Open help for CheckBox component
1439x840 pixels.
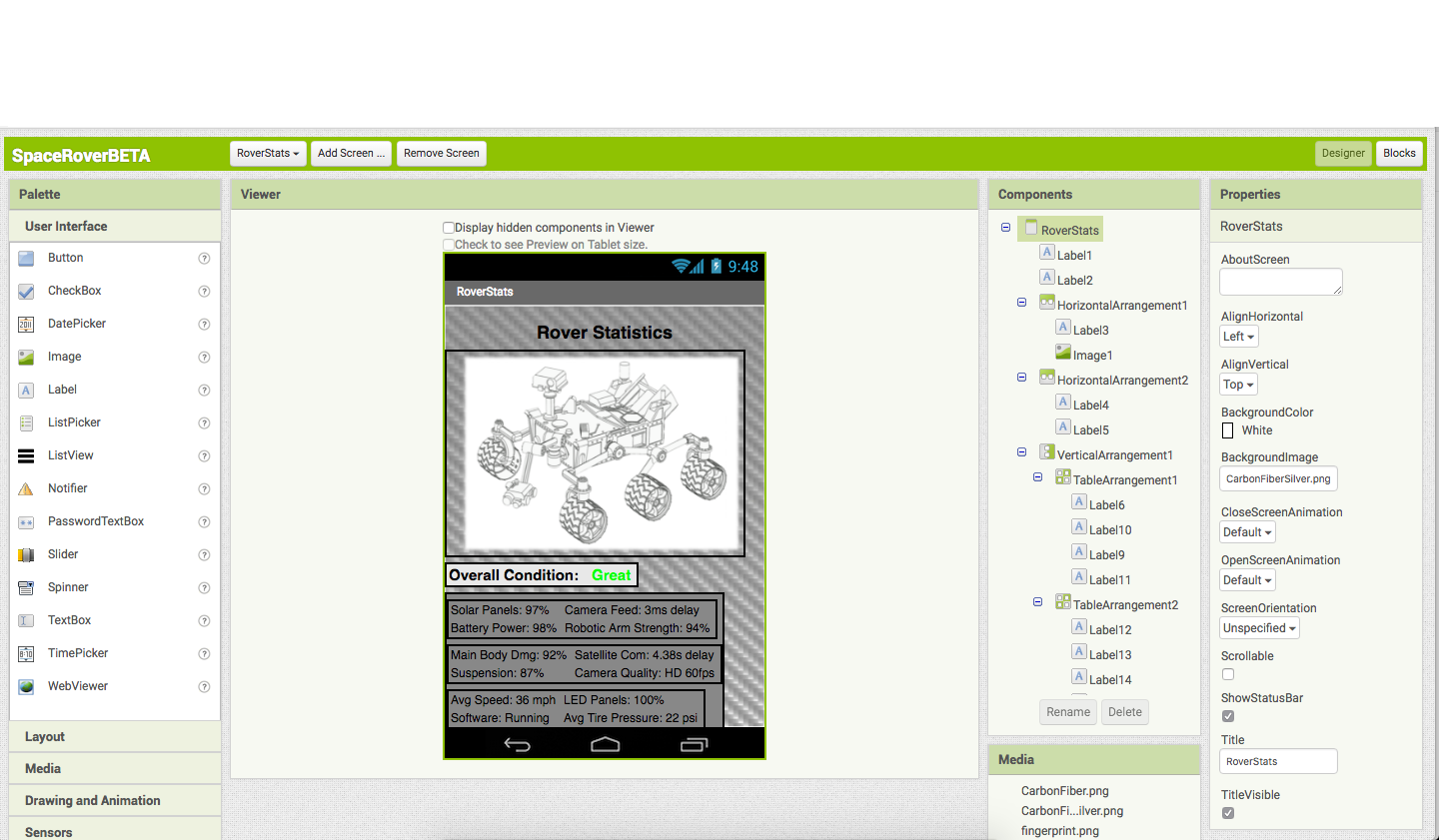coord(204,292)
